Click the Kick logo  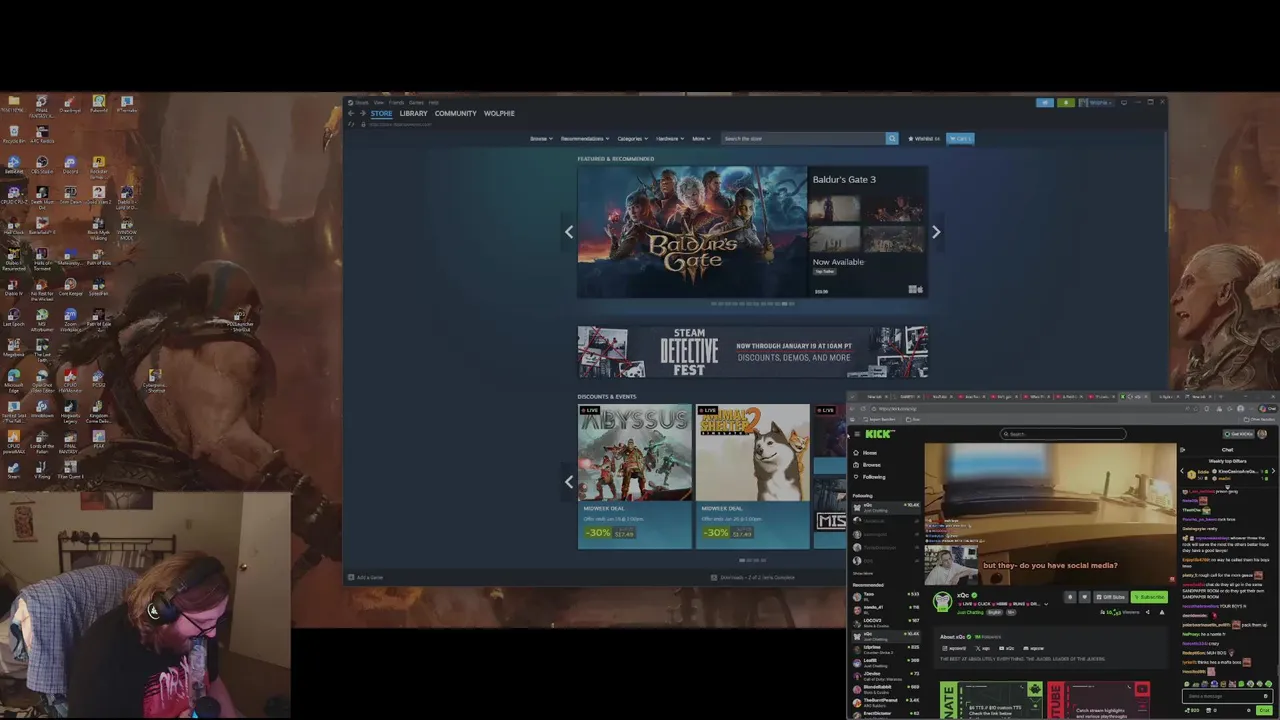click(879, 434)
